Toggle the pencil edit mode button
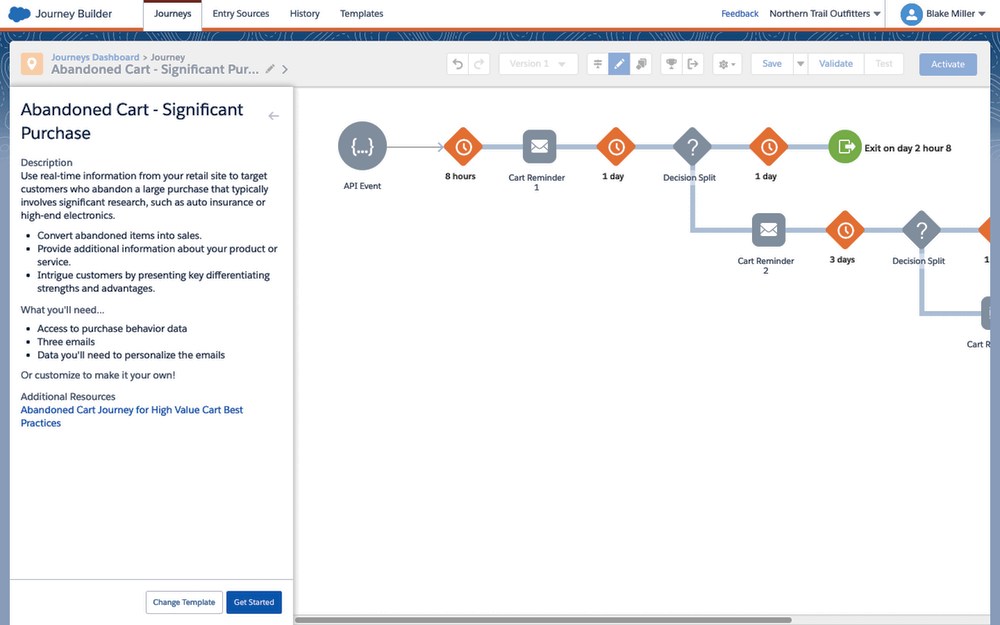 tap(619, 64)
